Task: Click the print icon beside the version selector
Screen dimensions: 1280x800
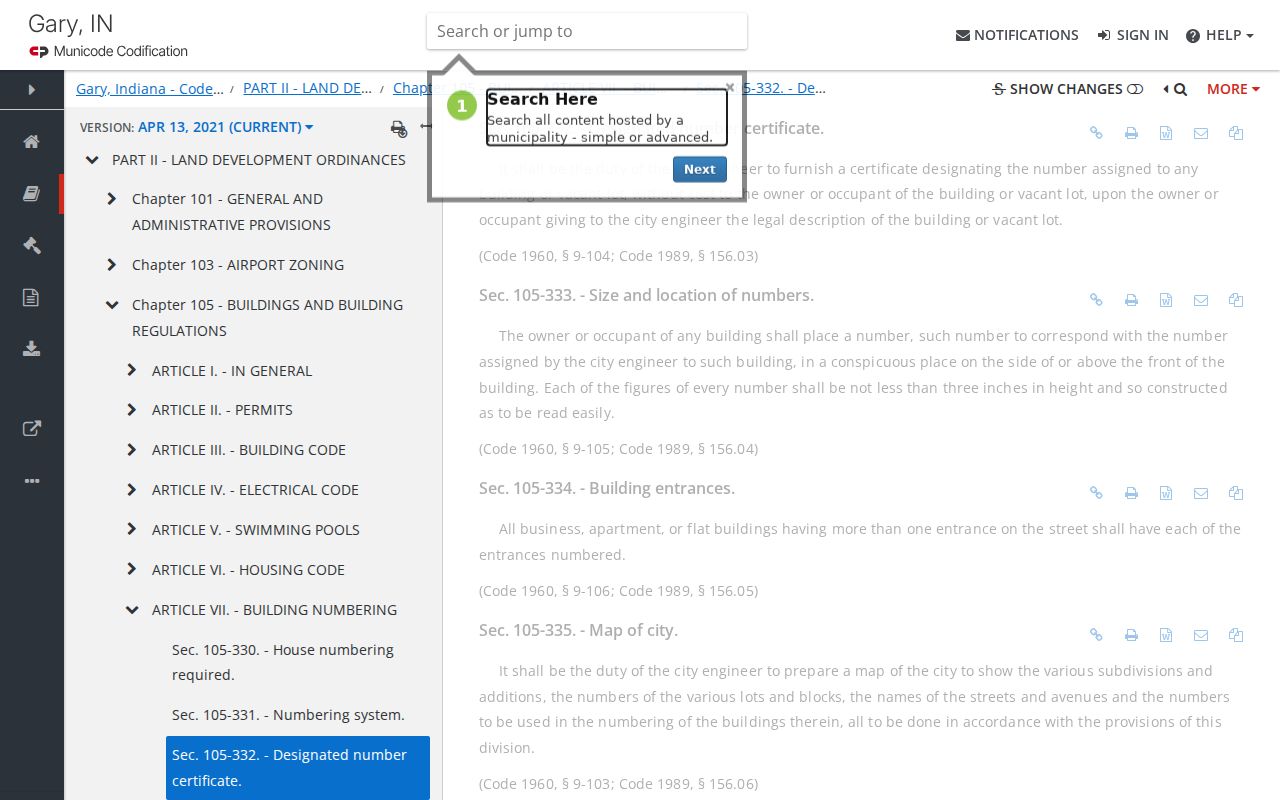Action: (399, 128)
